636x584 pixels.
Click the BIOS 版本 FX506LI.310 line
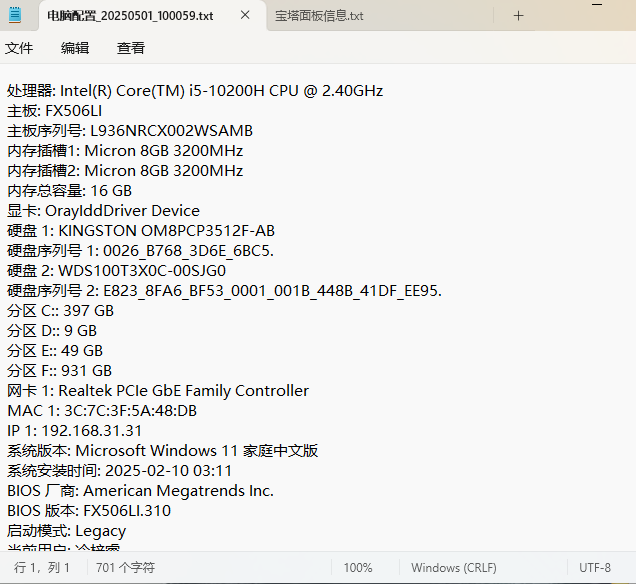coord(89,511)
